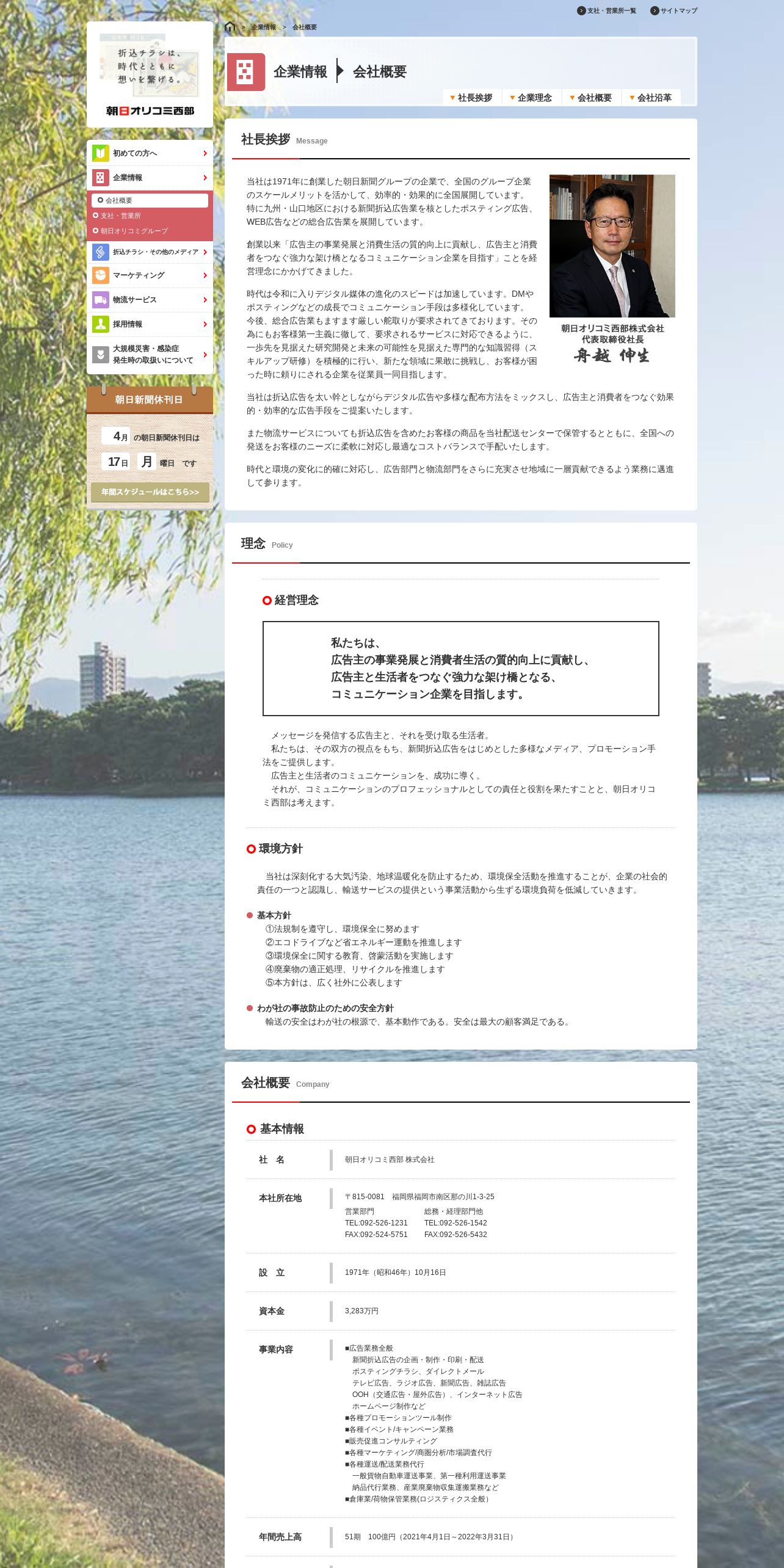
Task: Click the 舟越 伸生 signature image
Action: coord(612,355)
